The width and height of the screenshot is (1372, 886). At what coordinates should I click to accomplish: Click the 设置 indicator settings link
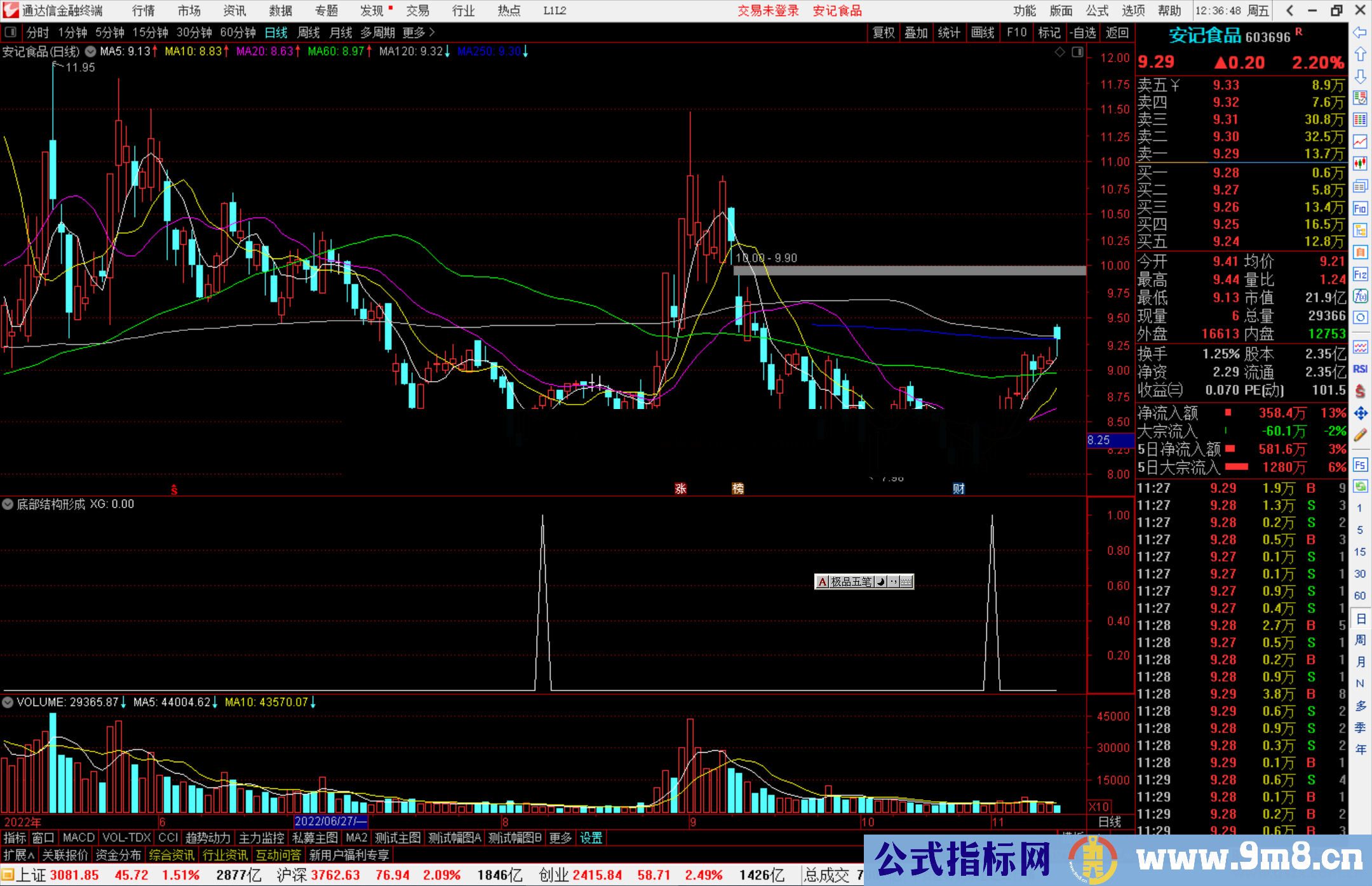pos(591,838)
